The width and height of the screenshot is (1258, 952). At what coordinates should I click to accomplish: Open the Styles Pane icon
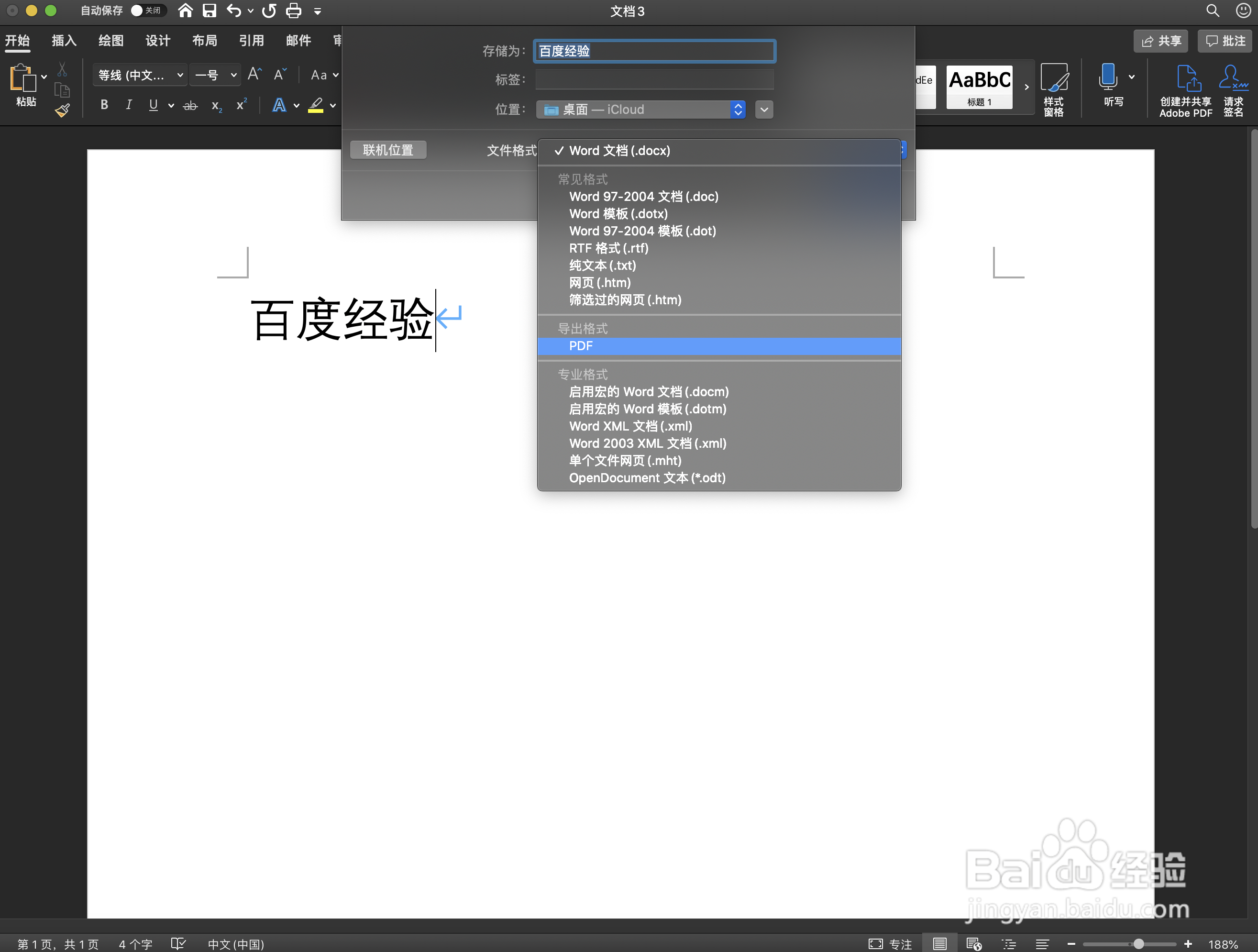1053,78
